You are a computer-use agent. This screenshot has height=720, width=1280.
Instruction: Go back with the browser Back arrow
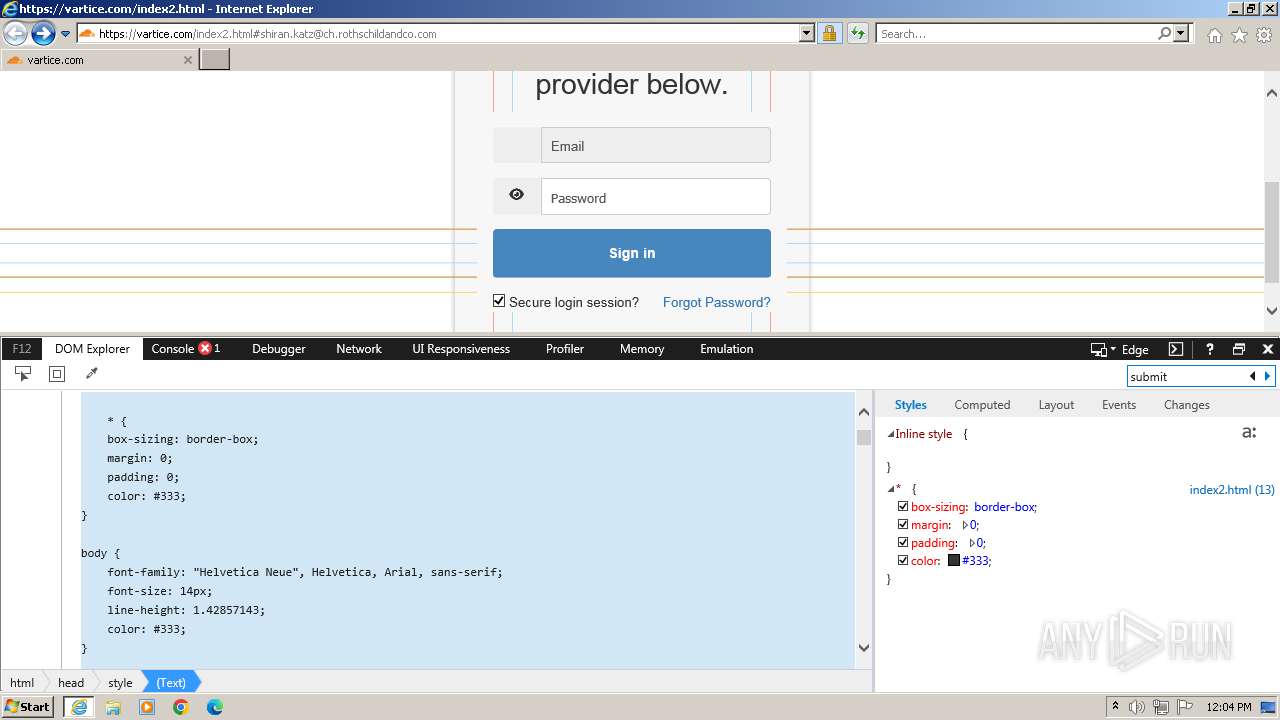15,34
